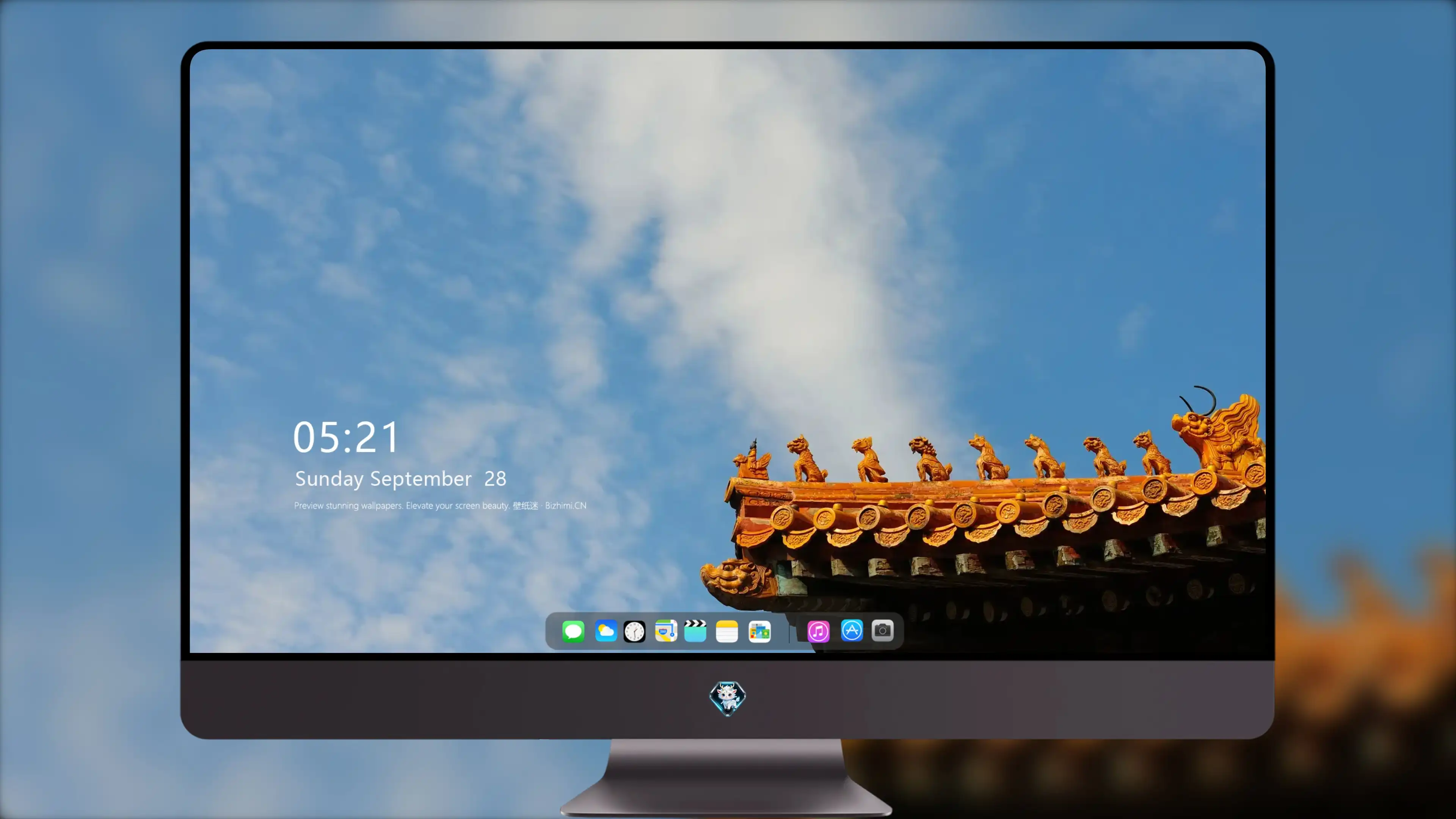Click the dragon mascot logo on monitor chin
The image size is (1456, 819).
[x=728, y=698]
